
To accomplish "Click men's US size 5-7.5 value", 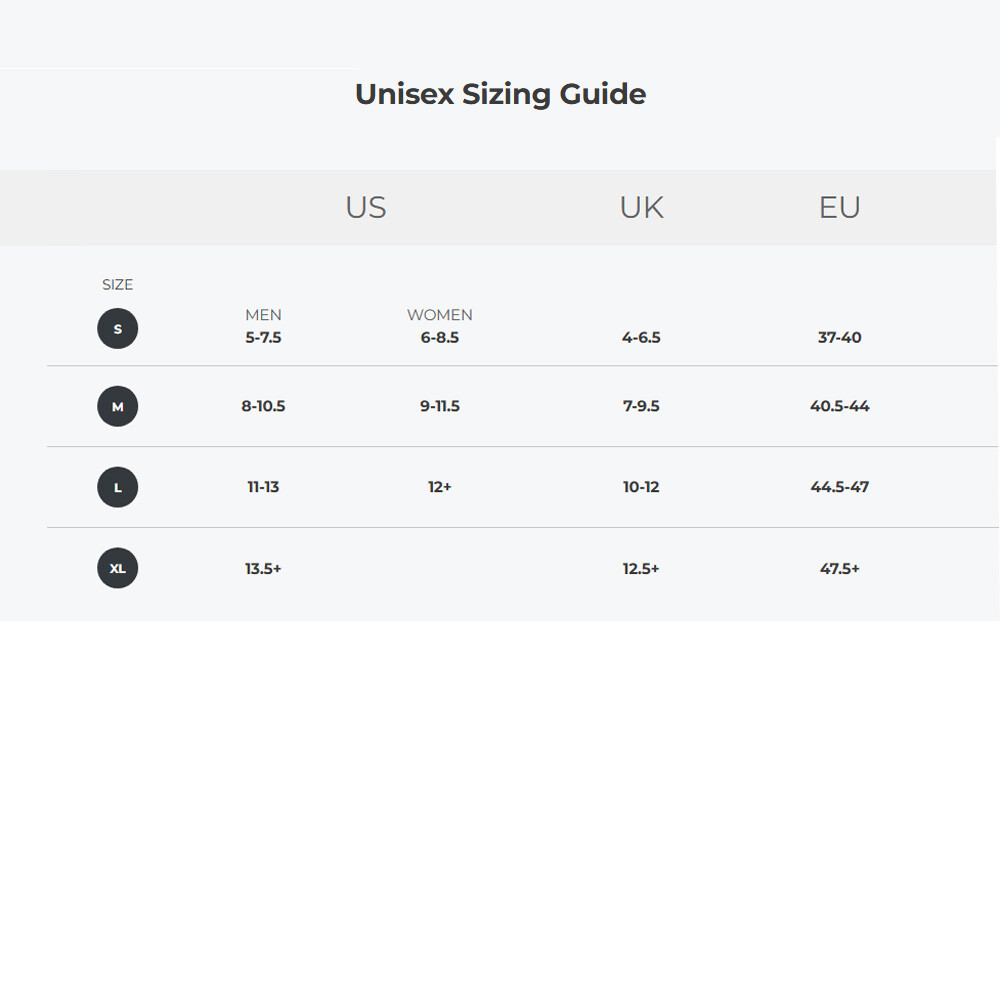I will point(263,338).
